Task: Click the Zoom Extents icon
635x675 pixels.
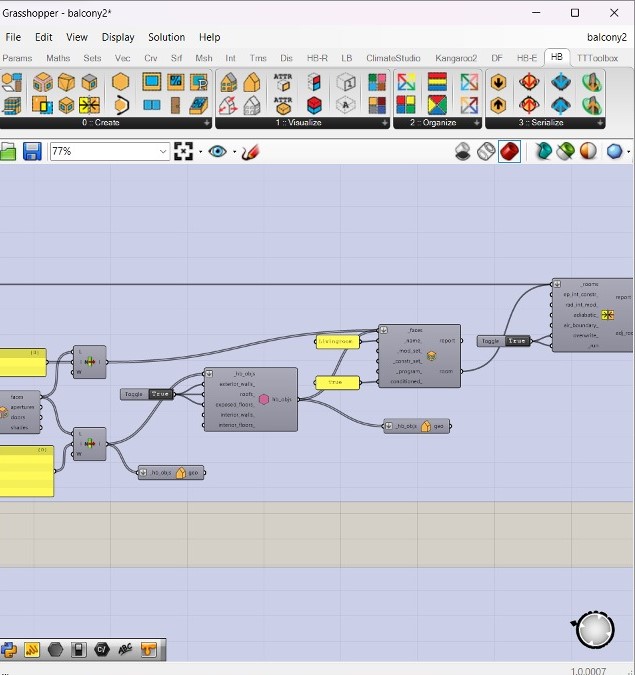Action: tap(183, 152)
